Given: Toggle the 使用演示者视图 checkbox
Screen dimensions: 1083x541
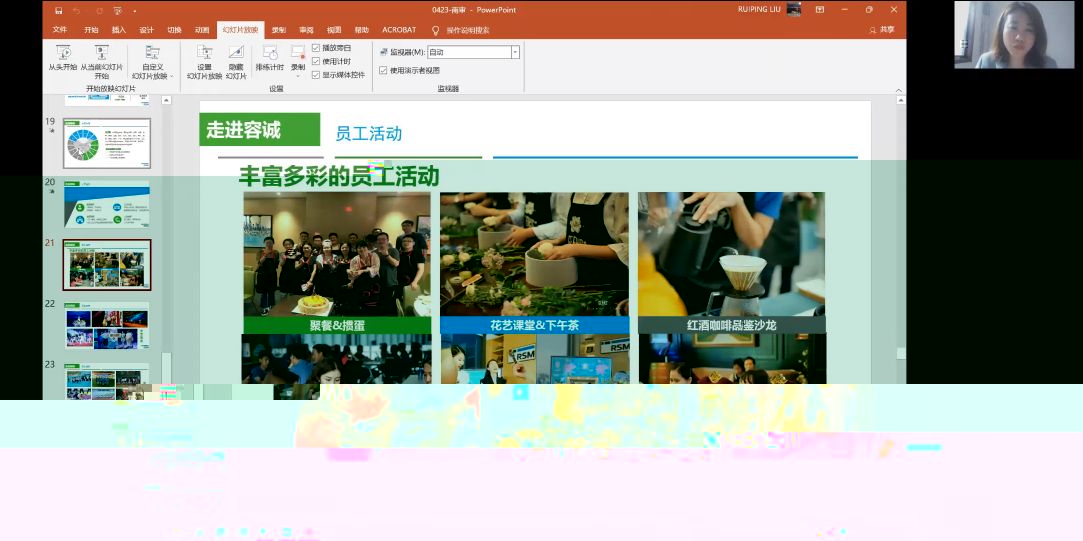Looking at the screenshot, I should [x=383, y=70].
